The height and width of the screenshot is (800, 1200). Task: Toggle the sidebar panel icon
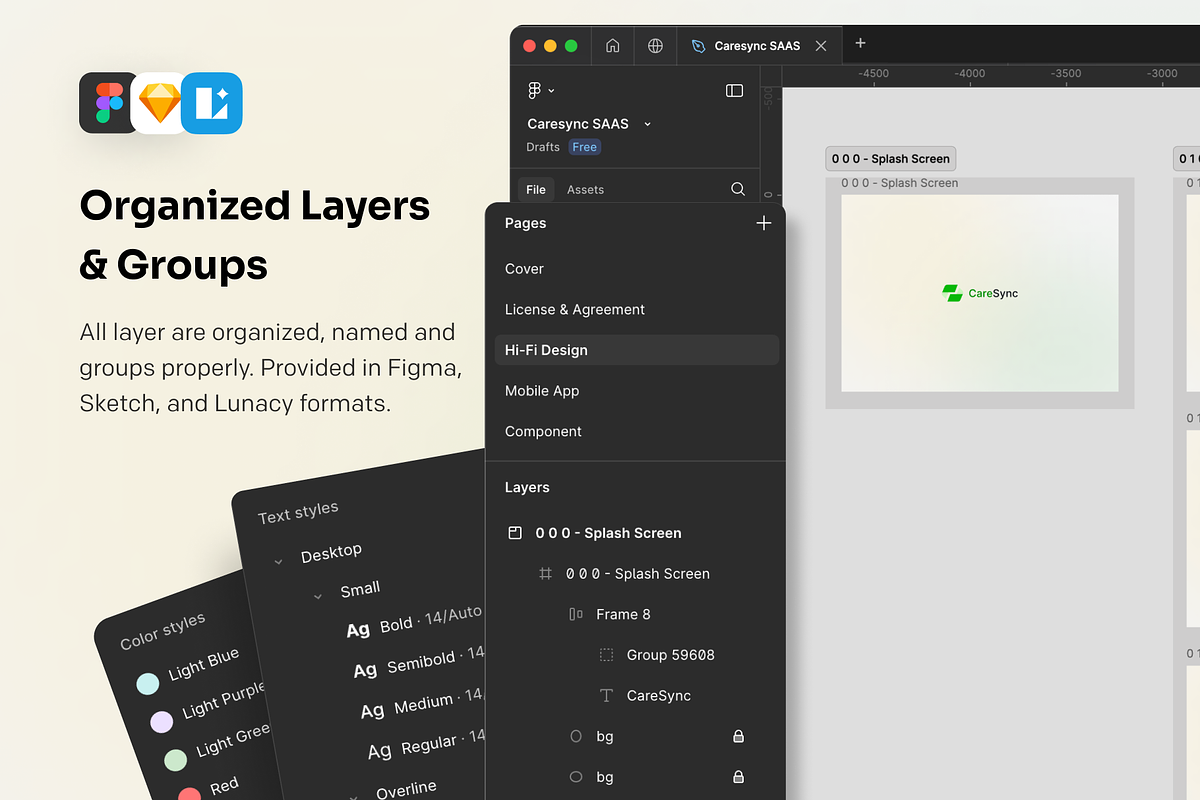tap(734, 90)
